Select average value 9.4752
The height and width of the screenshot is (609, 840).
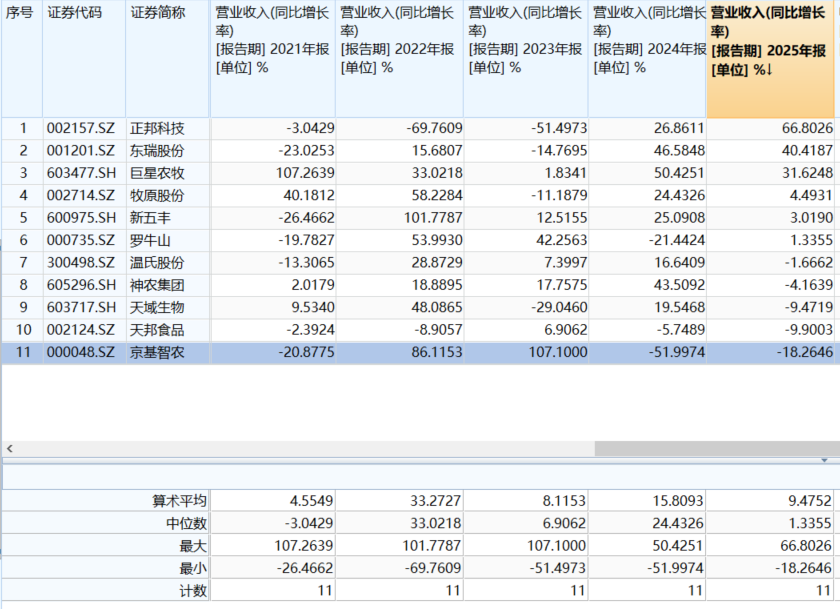(809, 501)
